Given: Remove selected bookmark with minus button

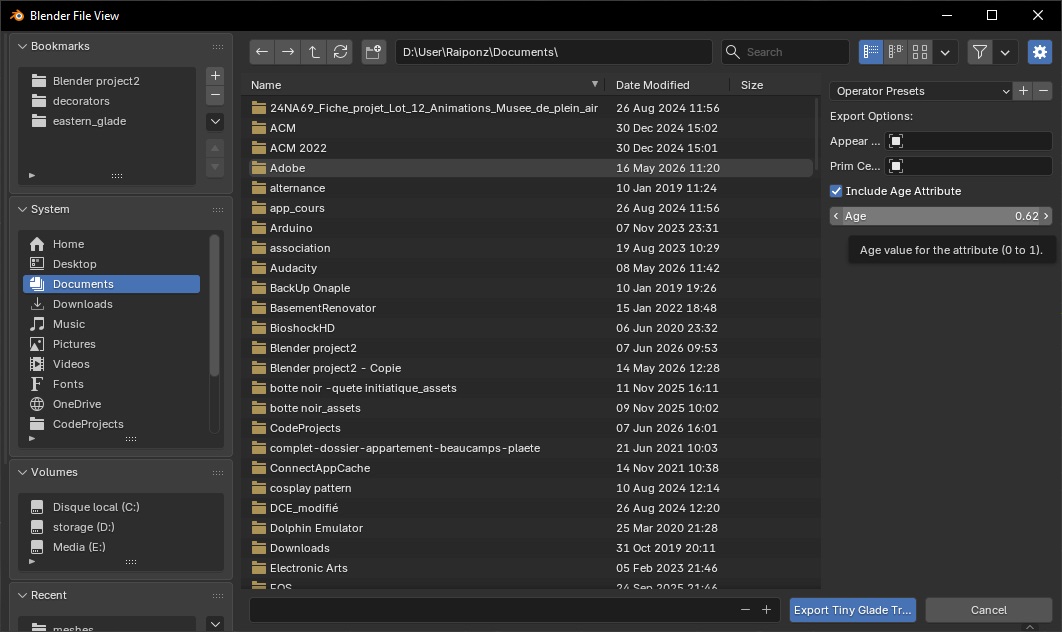Looking at the screenshot, I should 215,95.
